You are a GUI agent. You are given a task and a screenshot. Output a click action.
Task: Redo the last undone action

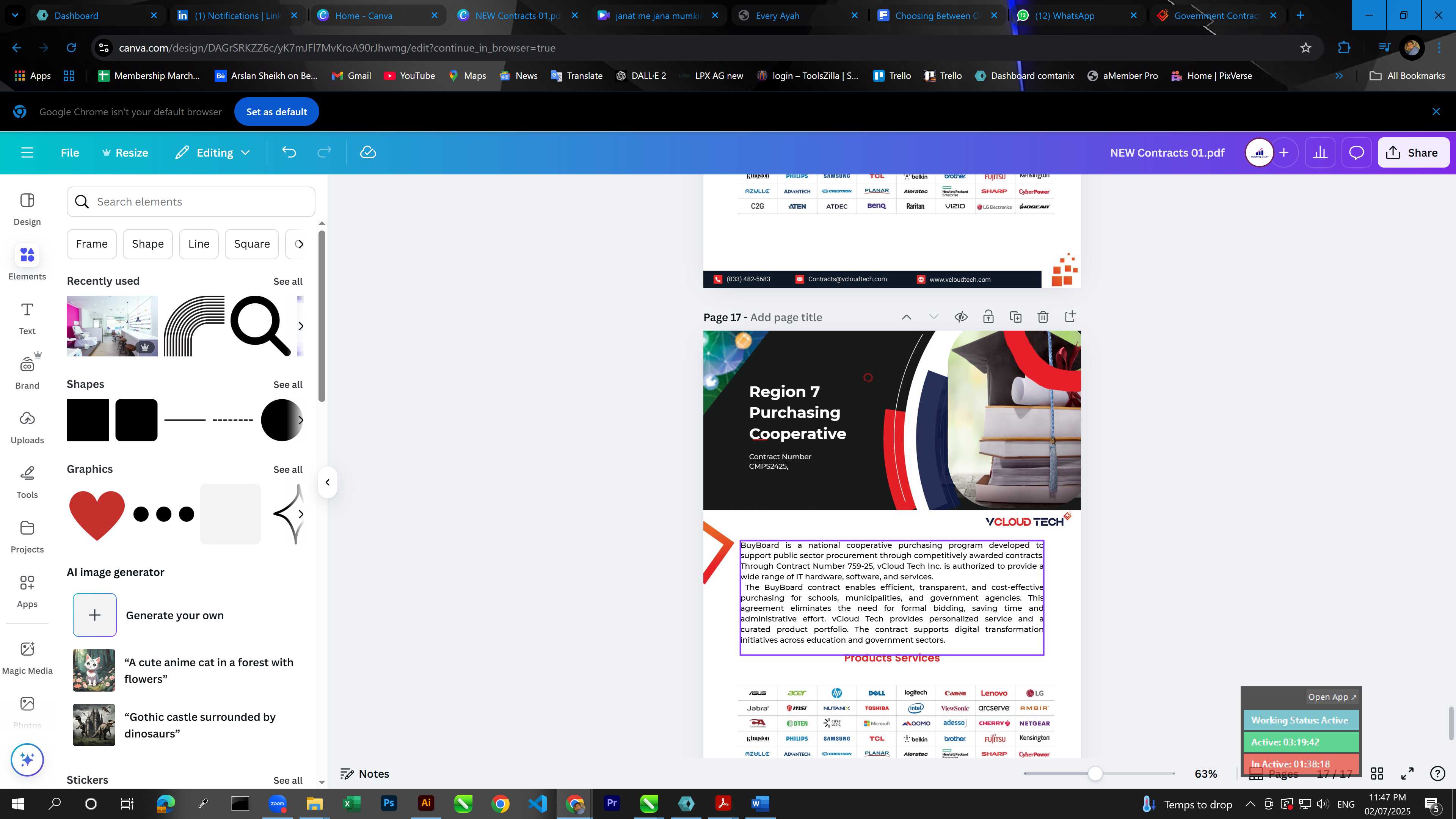(x=324, y=152)
